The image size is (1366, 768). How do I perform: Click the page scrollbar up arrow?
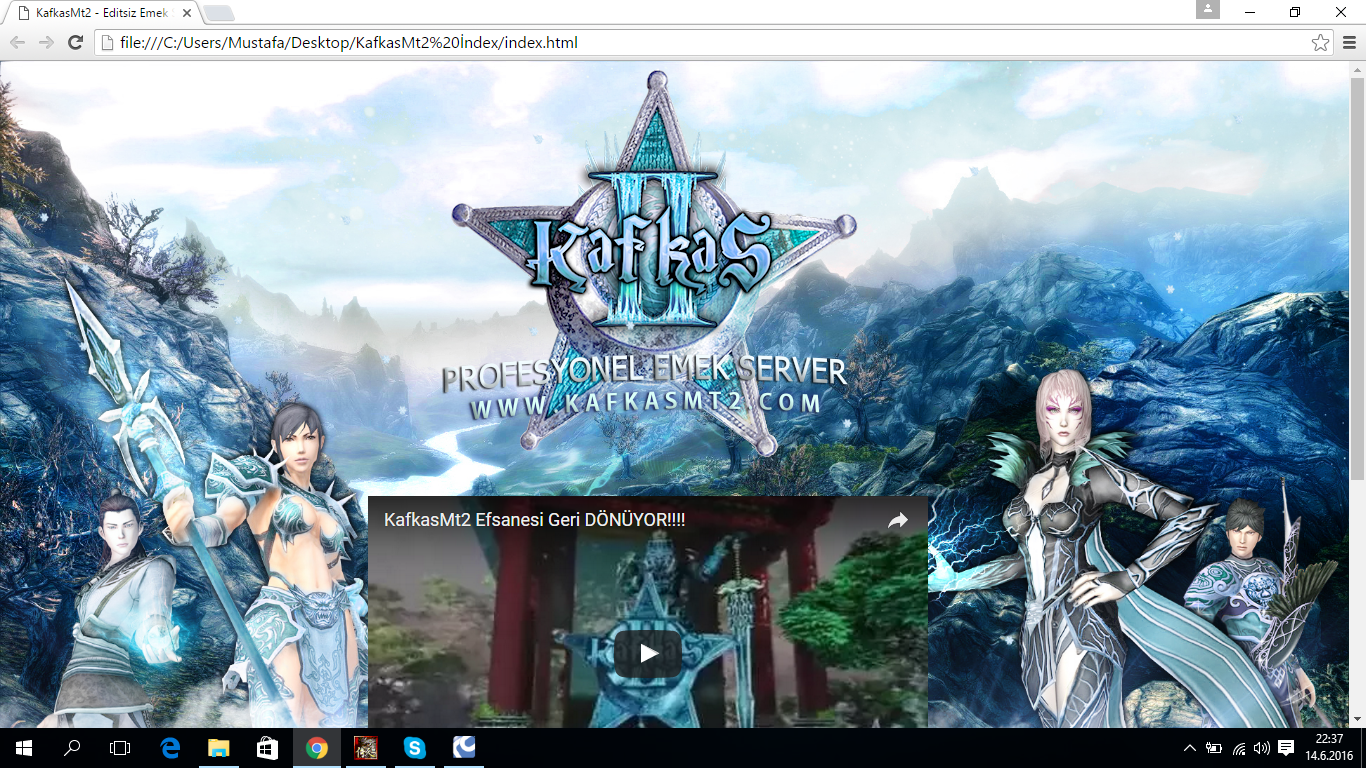(1357, 68)
